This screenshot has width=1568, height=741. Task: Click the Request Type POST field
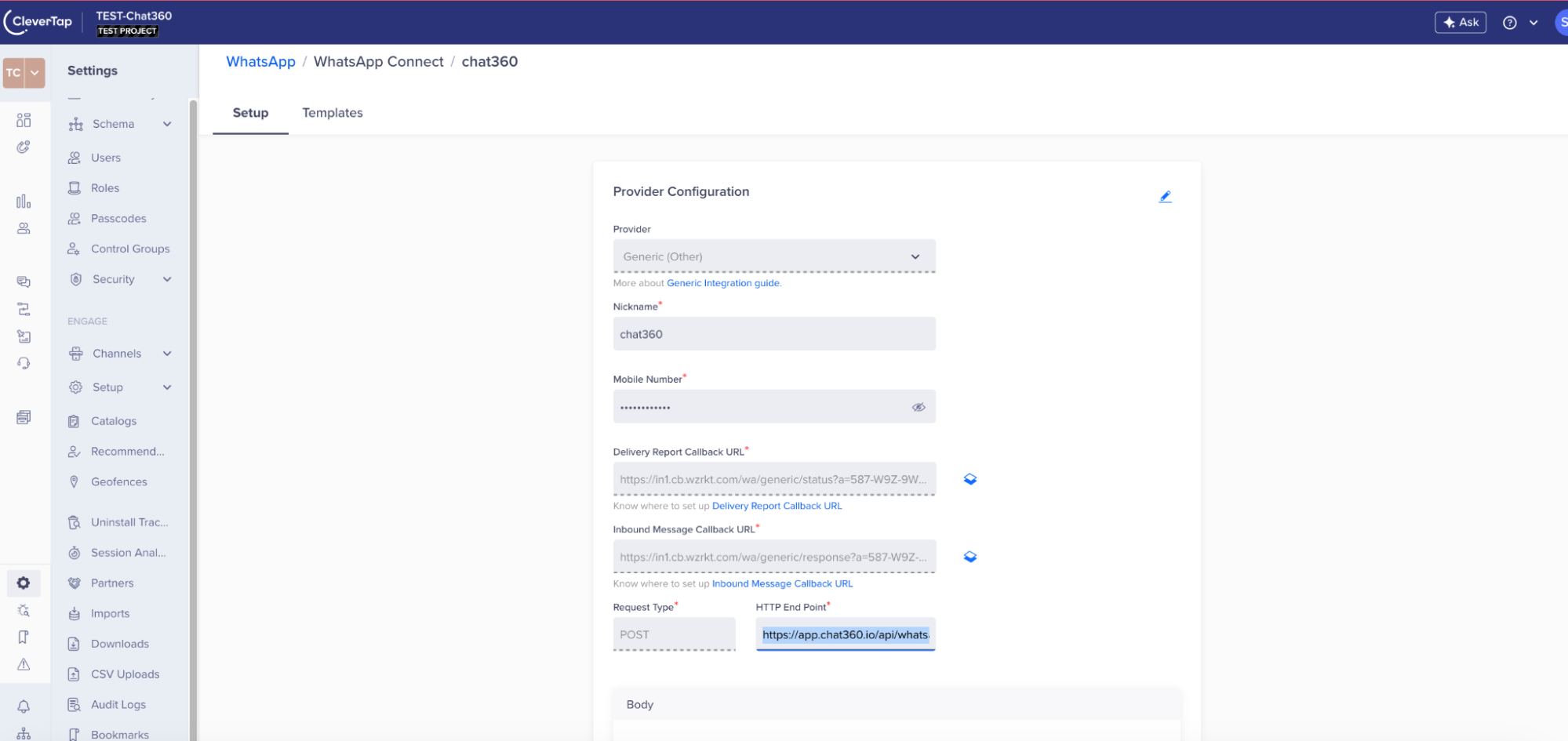(675, 634)
